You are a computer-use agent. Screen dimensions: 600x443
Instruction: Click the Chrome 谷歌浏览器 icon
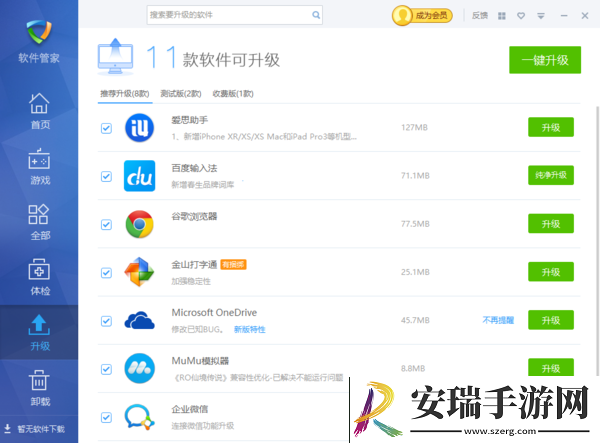pyautogui.click(x=139, y=224)
